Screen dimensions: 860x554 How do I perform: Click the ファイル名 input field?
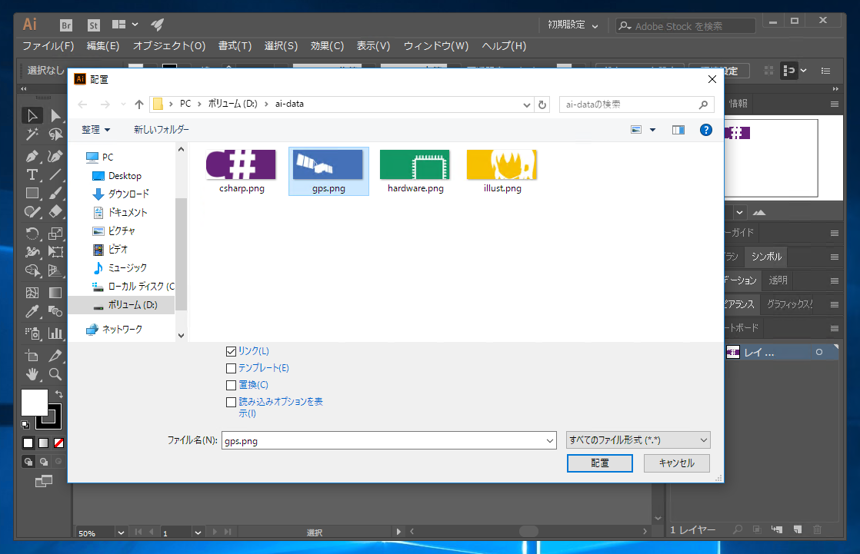coord(389,440)
